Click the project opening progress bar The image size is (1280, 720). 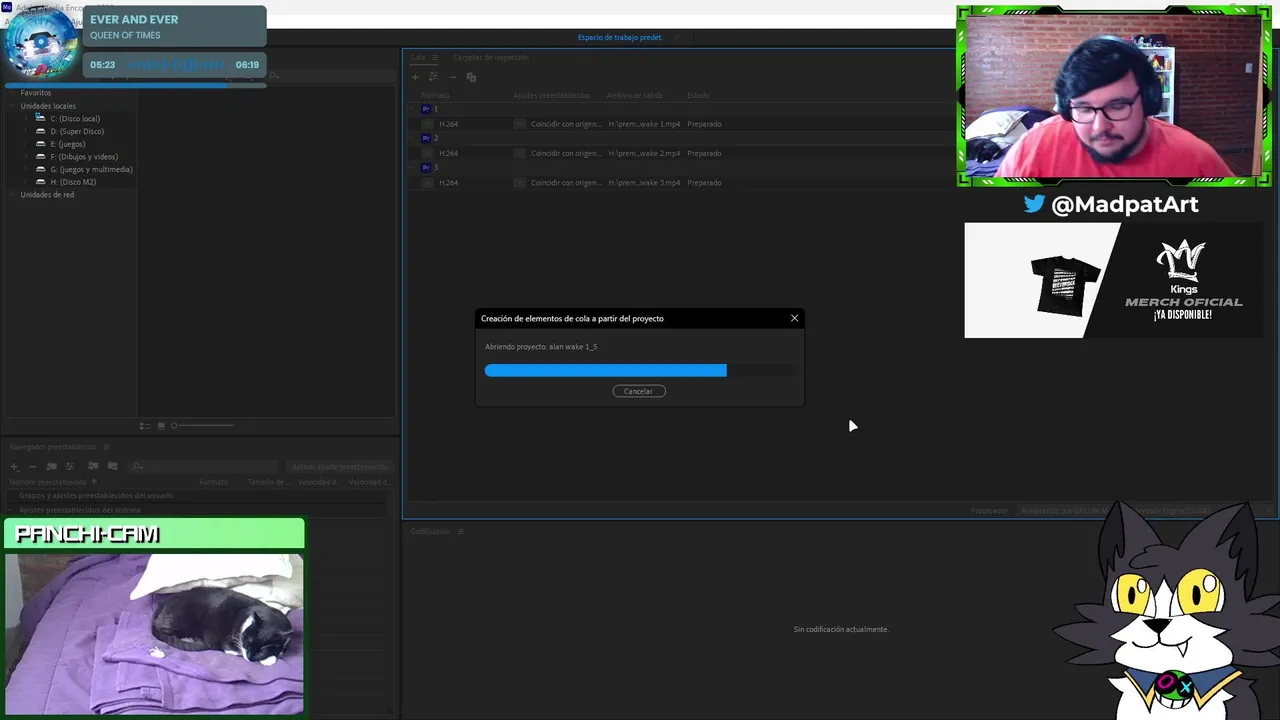[639, 370]
